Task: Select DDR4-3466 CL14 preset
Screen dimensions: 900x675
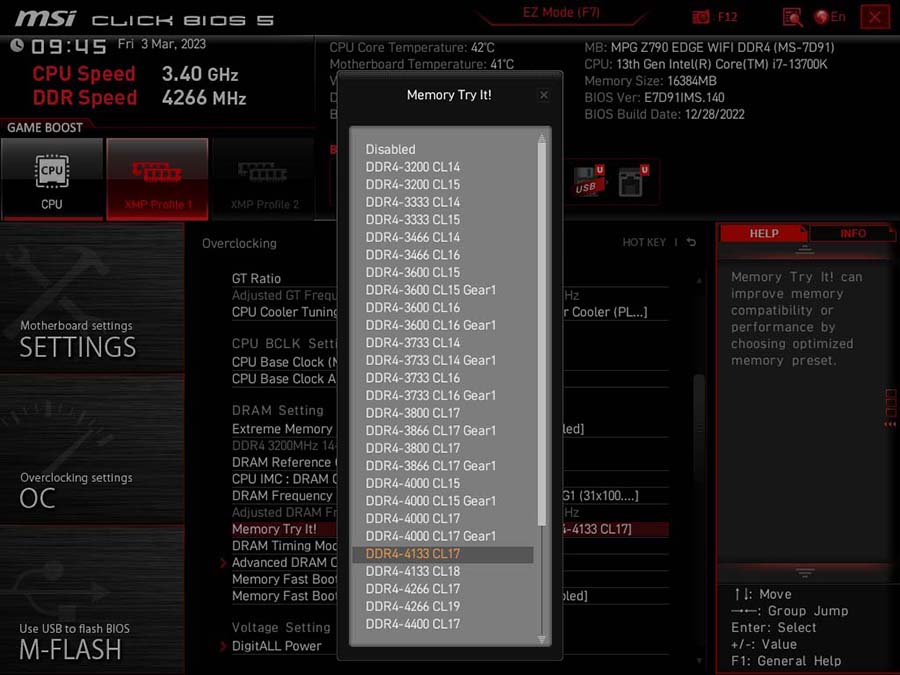Action: pos(413,238)
